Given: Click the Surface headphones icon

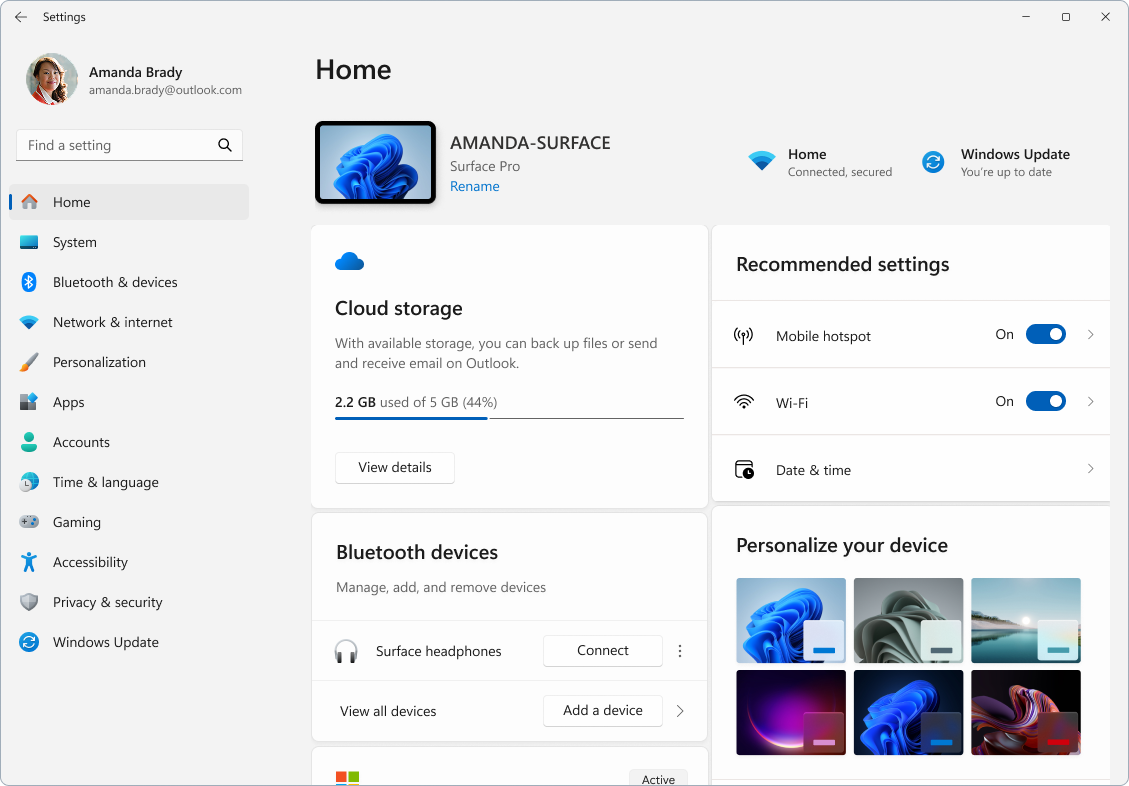Looking at the screenshot, I should click(x=346, y=651).
